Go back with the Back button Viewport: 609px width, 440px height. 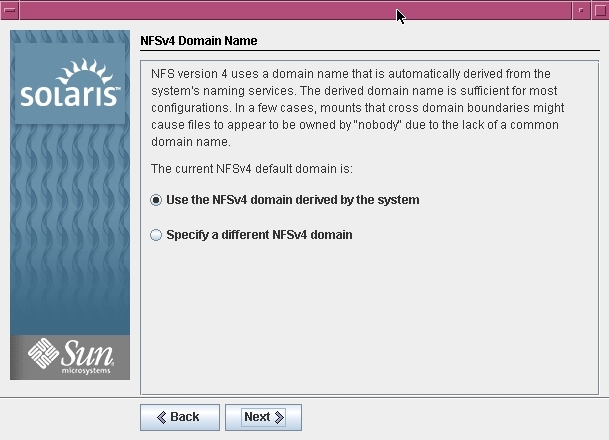[177, 417]
